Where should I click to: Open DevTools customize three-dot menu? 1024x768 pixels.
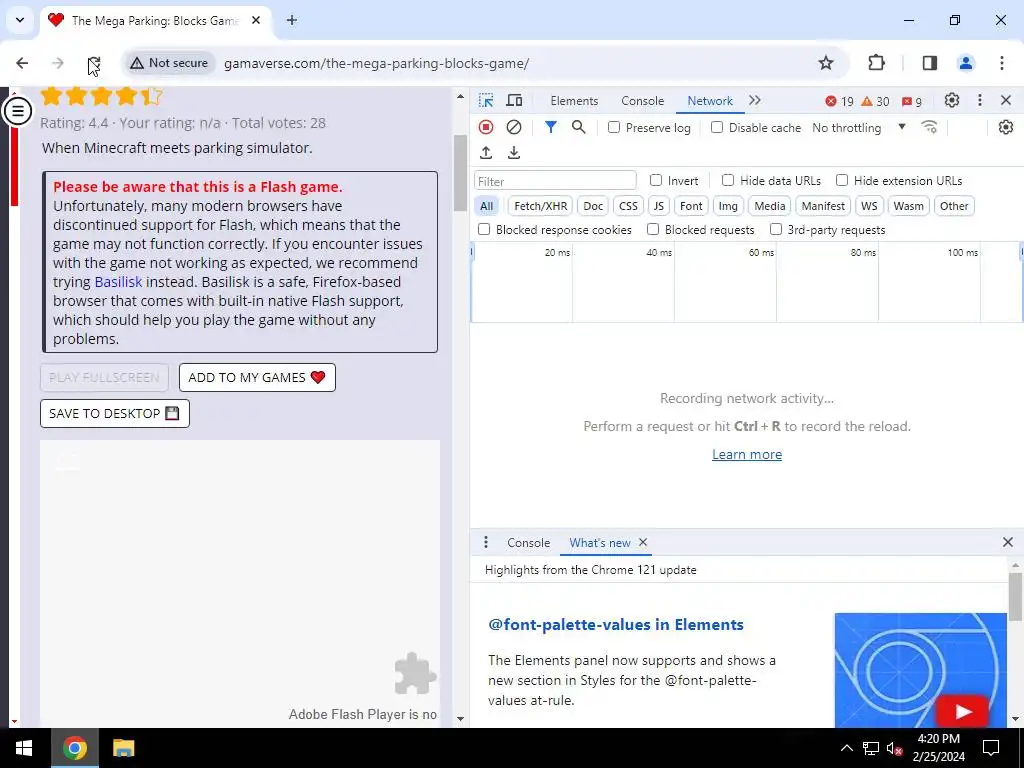tap(980, 101)
